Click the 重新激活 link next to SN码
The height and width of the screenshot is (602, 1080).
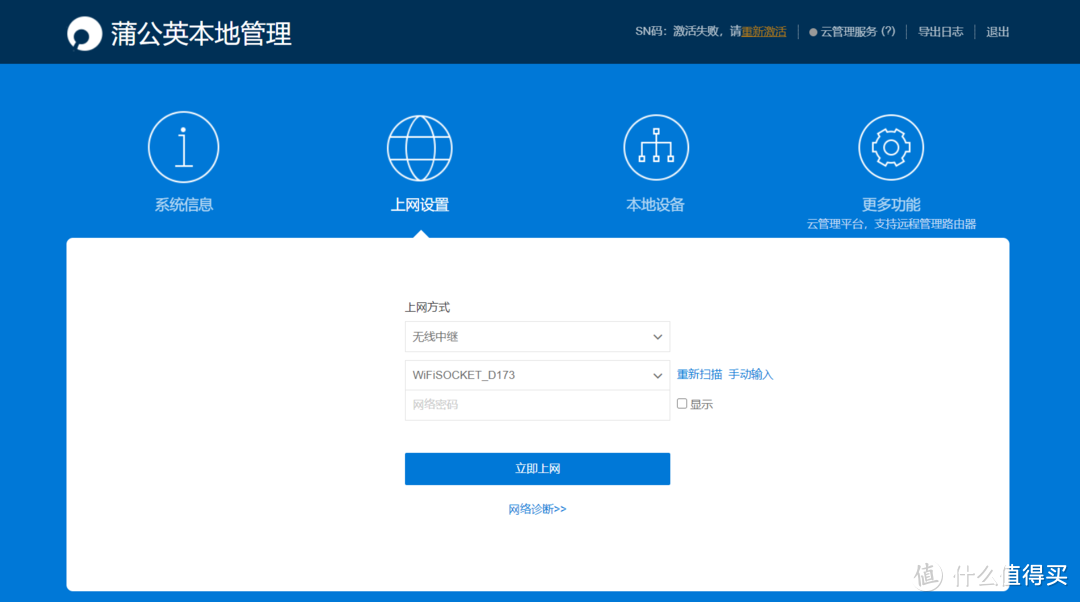click(763, 31)
